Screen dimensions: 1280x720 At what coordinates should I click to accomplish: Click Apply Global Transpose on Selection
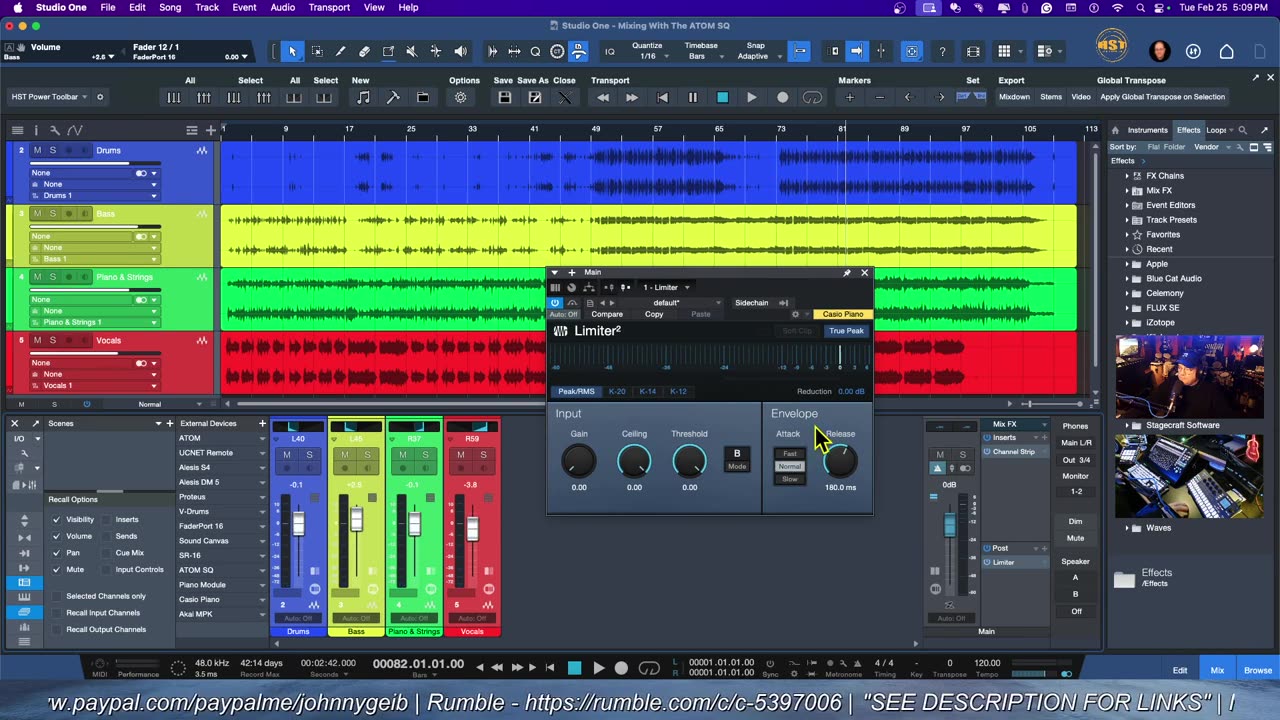click(1162, 97)
